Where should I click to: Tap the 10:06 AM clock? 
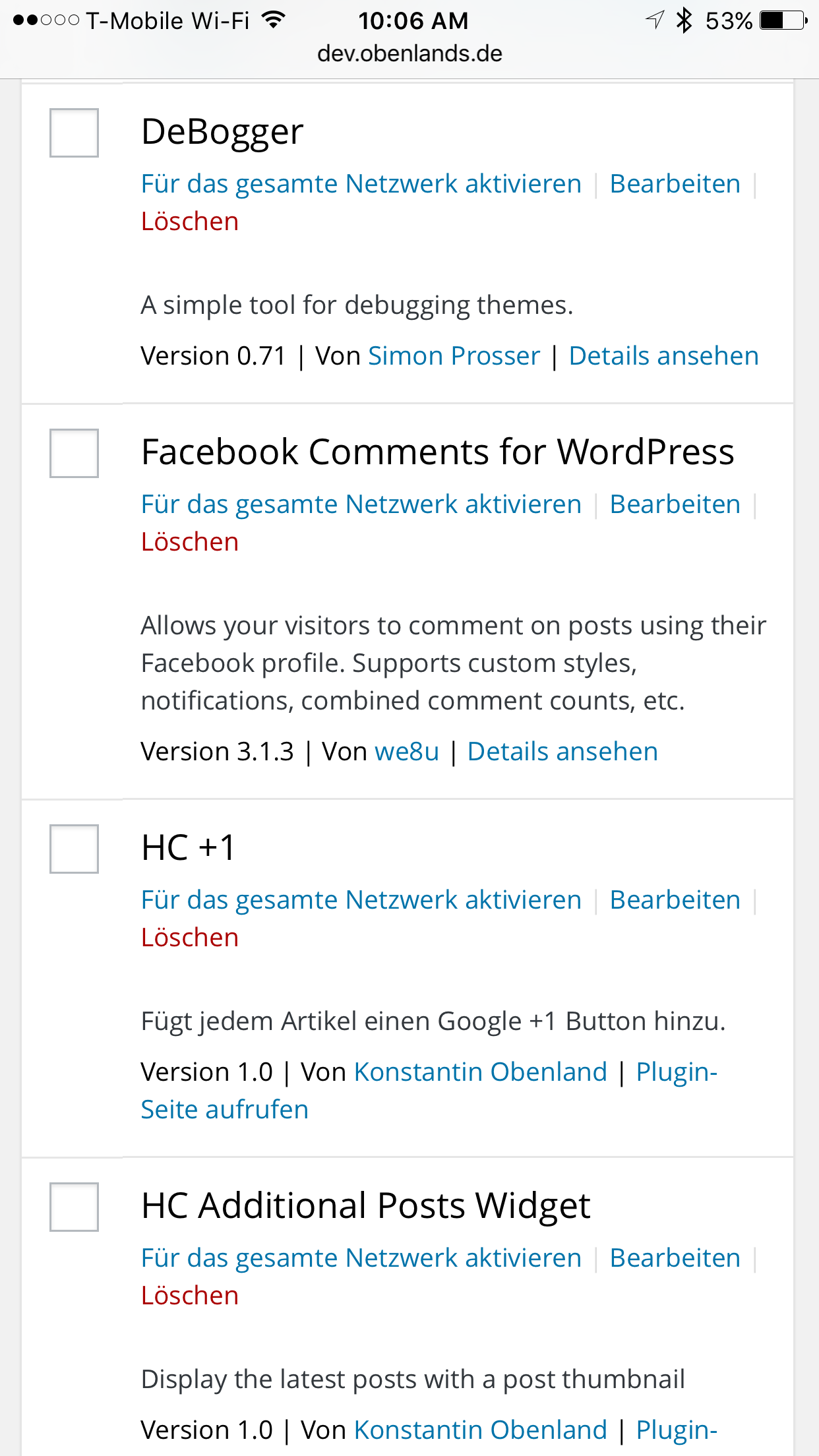point(413,20)
